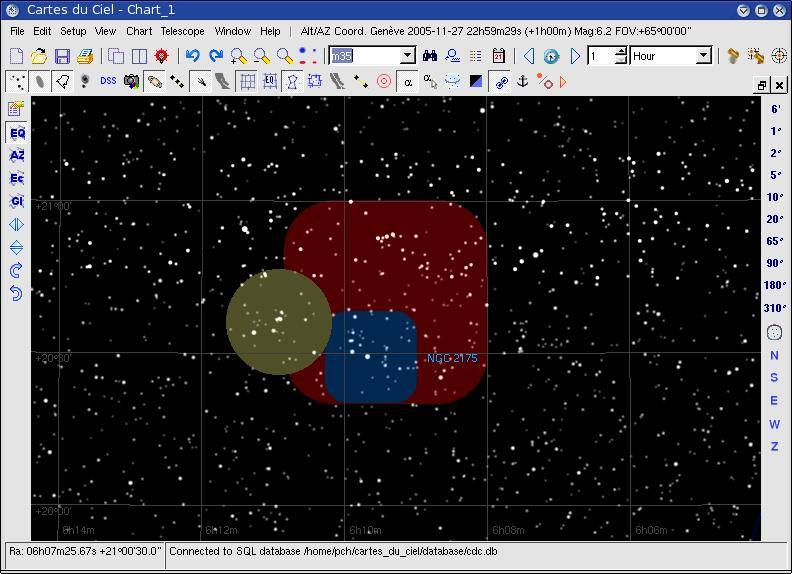This screenshot has height=574, width=792.
Task: Click the red night vision icon
Action: [162, 56]
